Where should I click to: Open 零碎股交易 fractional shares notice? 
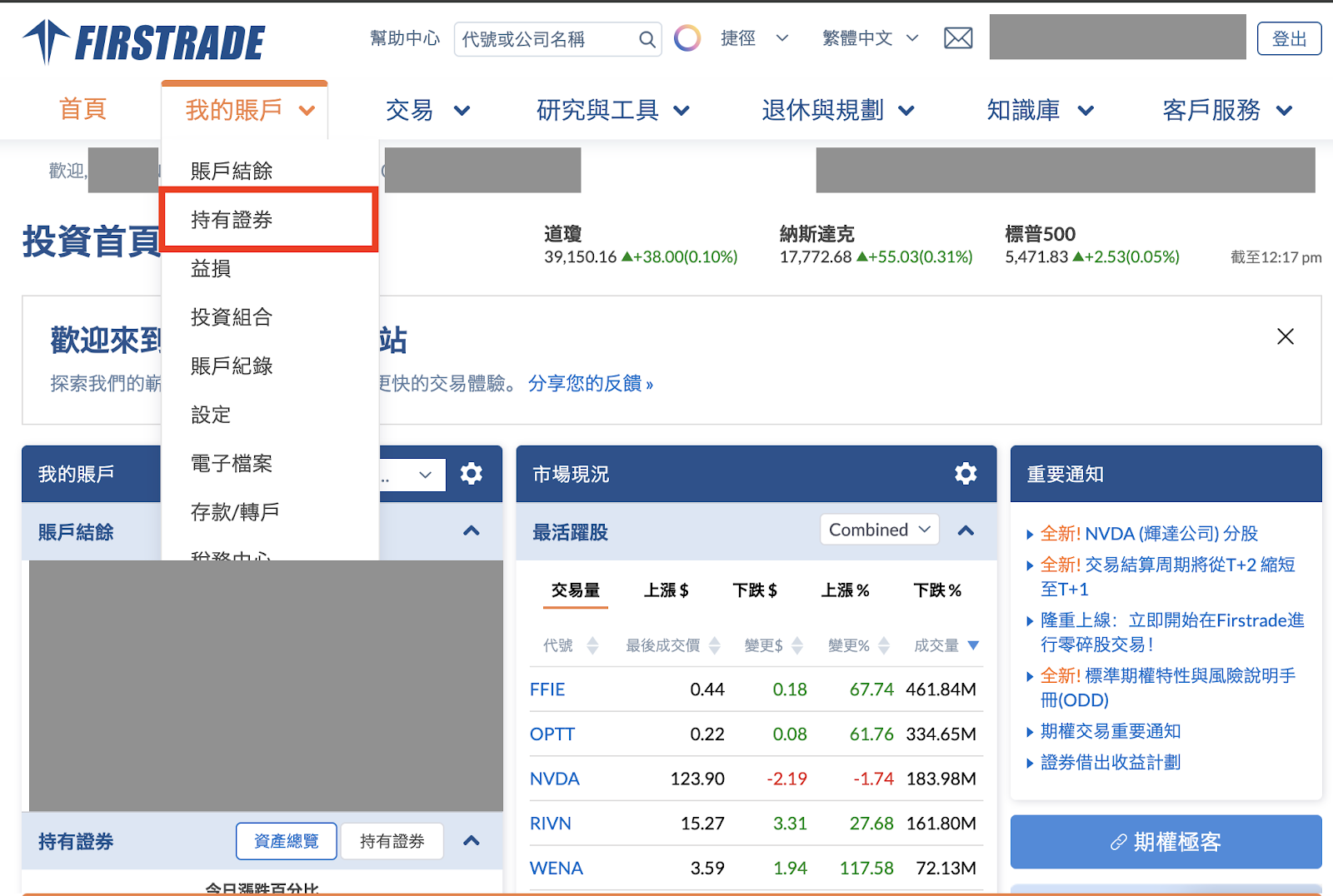point(1172,632)
